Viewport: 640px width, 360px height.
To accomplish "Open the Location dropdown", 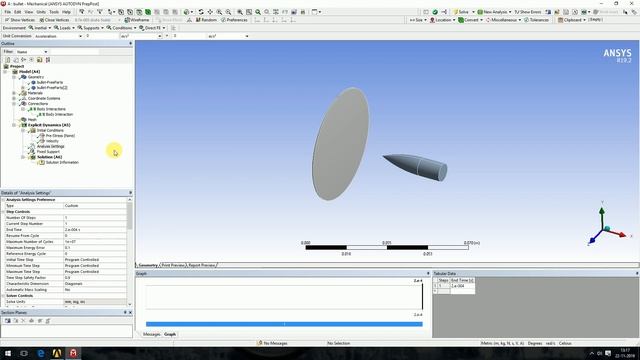I will point(442,20).
